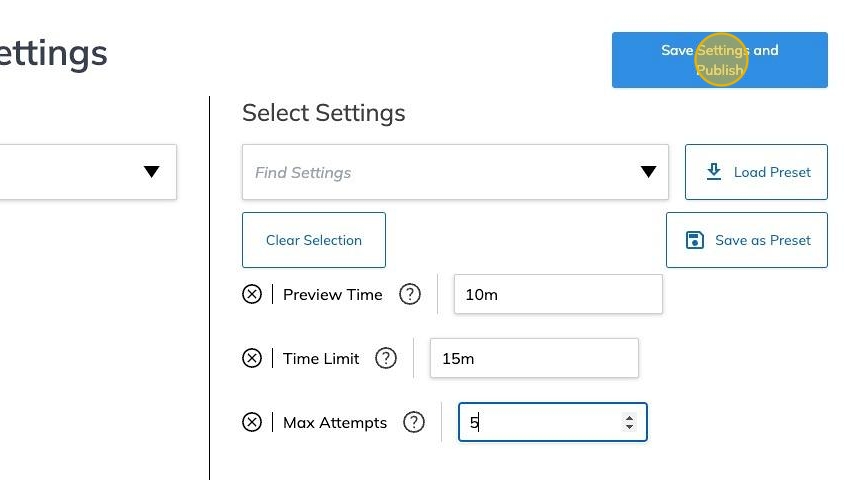The height and width of the screenshot is (480, 860).
Task: Focus the Preview Time input field
Action: point(557,294)
